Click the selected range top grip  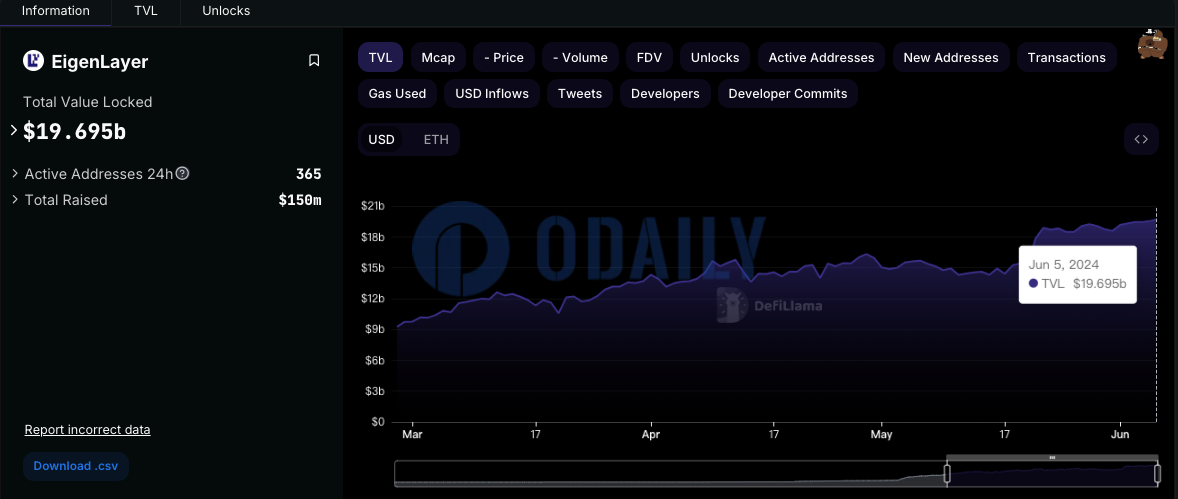pos(1052,457)
